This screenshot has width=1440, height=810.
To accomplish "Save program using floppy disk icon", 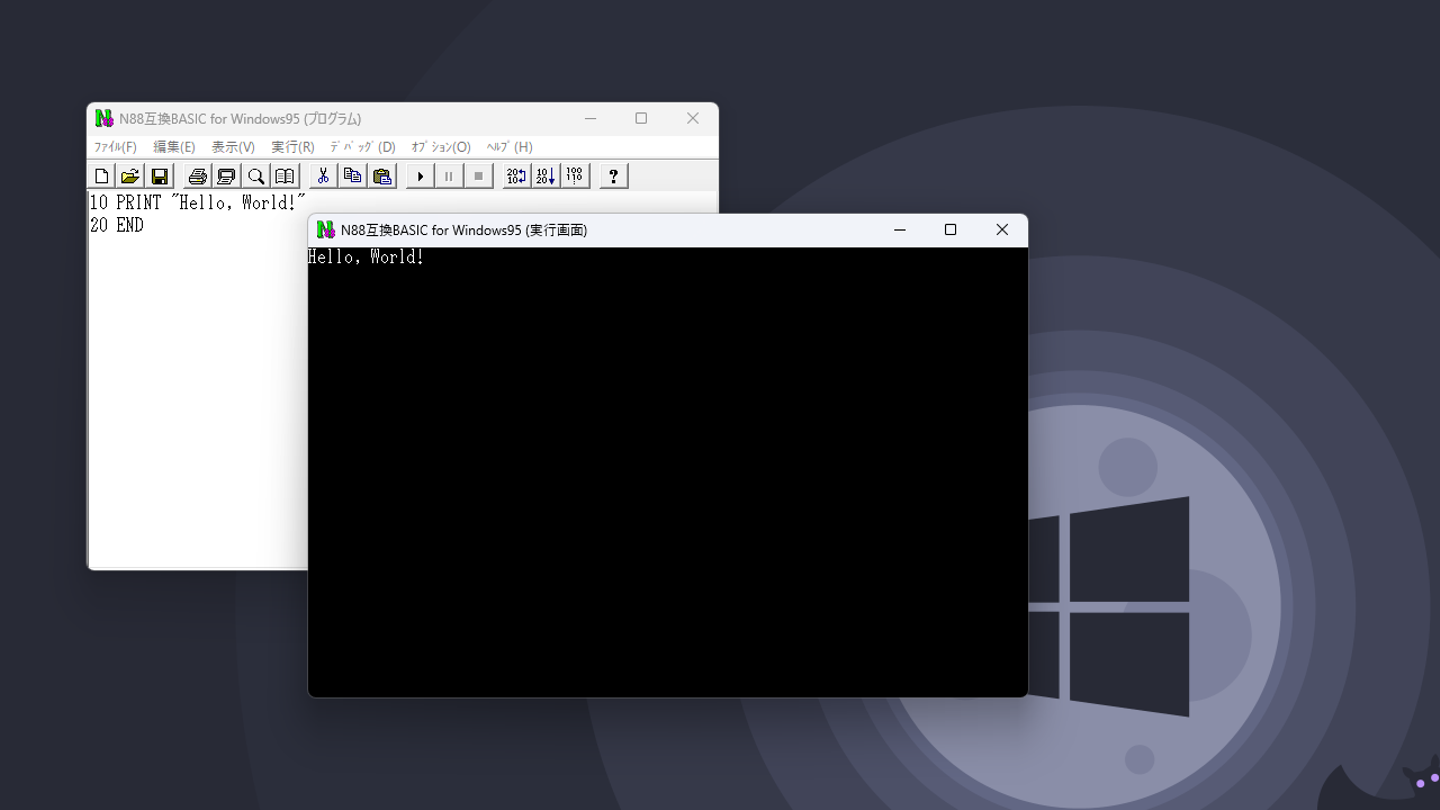I will (159, 176).
